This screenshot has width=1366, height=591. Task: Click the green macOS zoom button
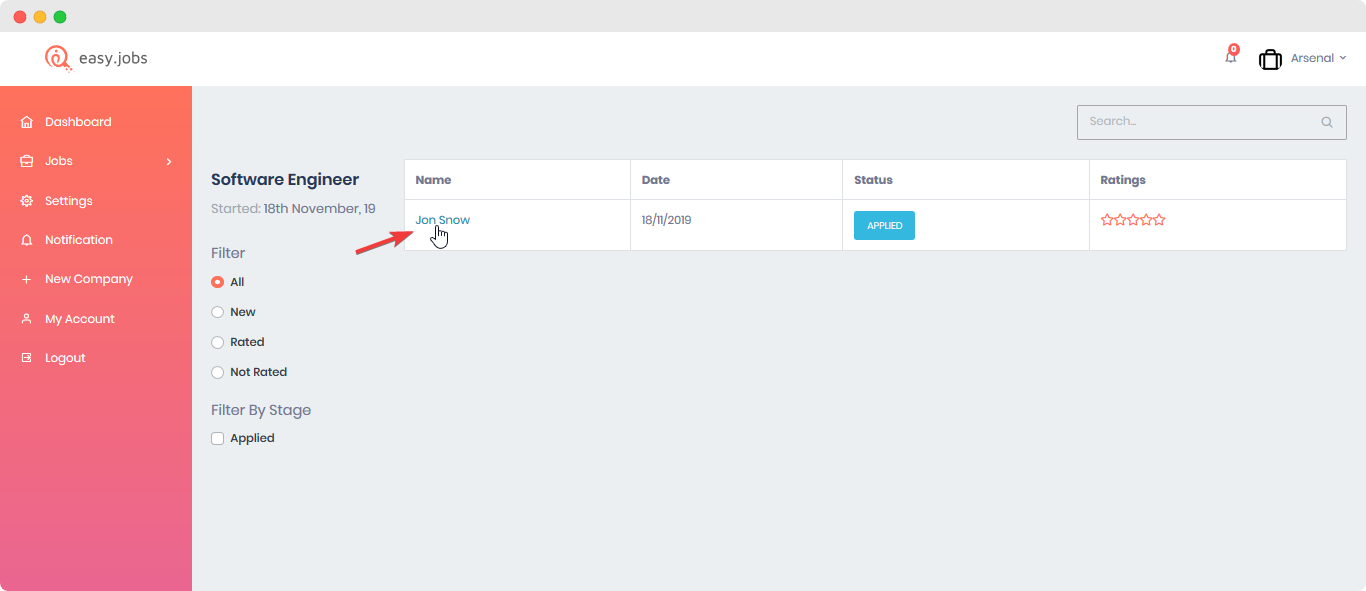pyautogui.click(x=60, y=17)
